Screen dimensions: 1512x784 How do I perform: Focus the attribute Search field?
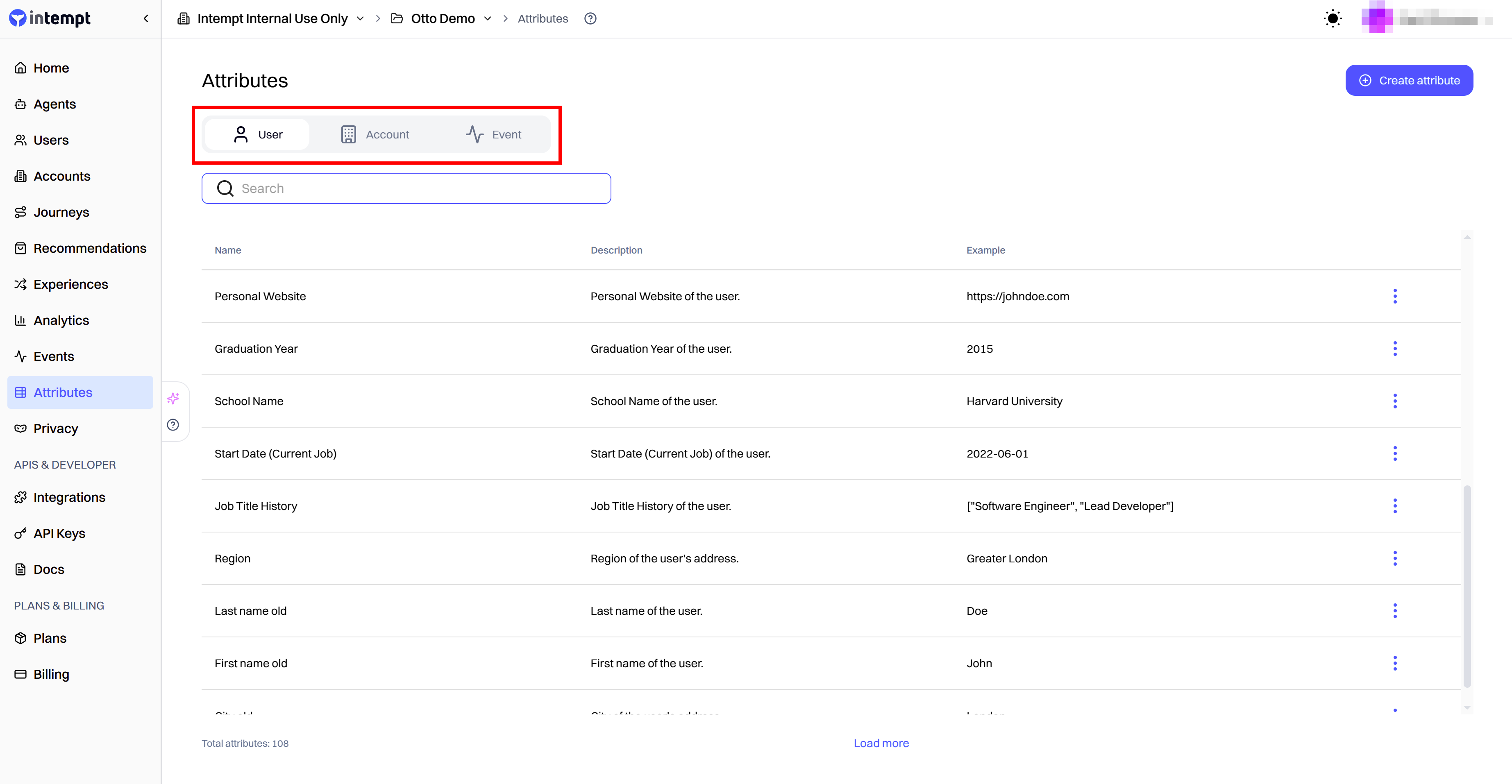(406, 188)
